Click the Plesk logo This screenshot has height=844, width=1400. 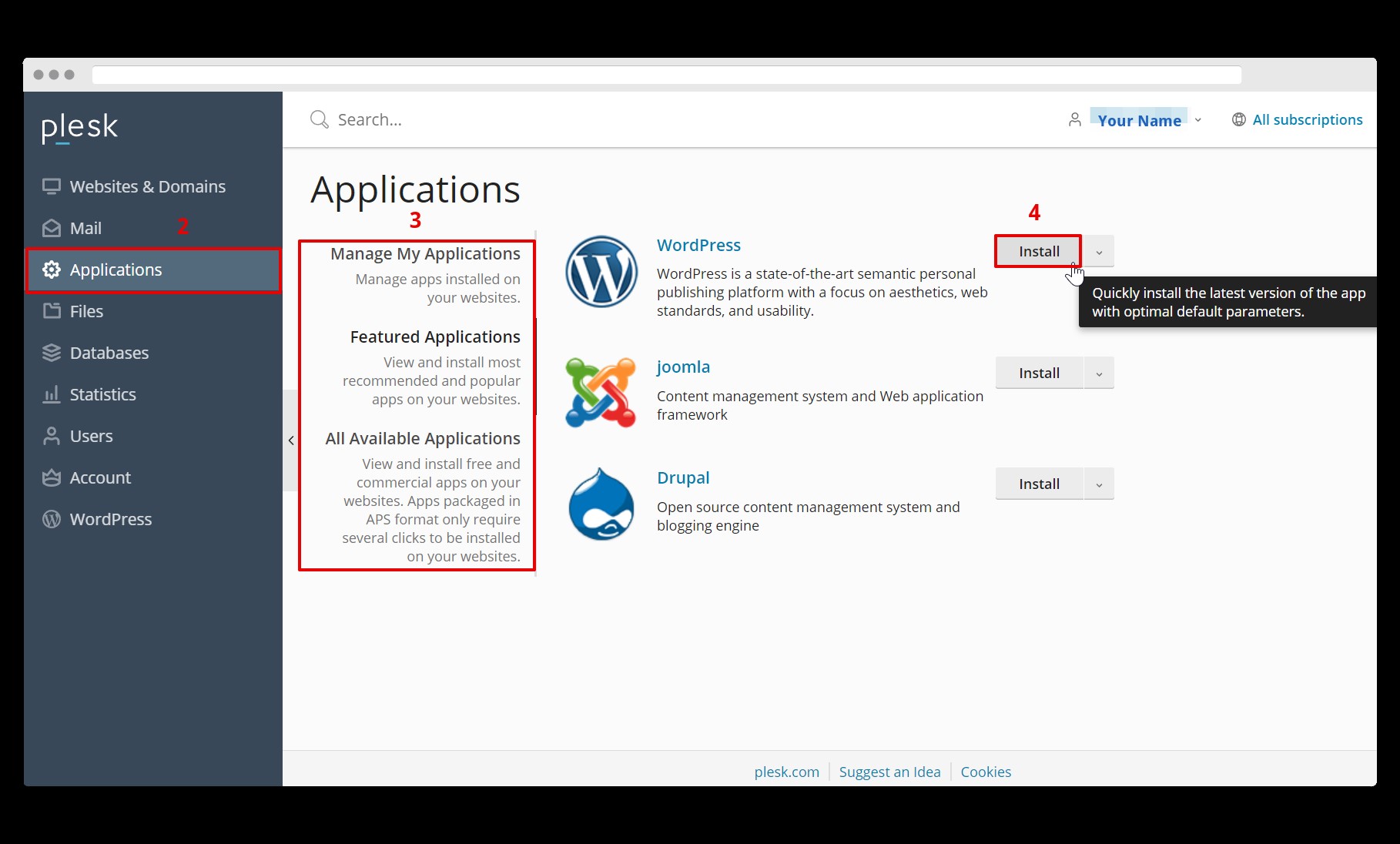tap(79, 128)
